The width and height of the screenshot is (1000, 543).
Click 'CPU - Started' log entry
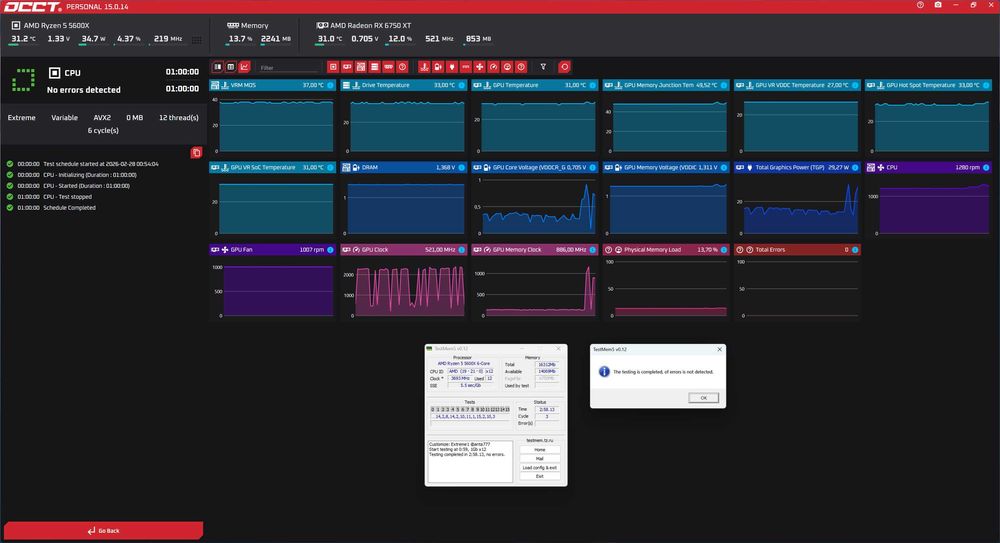86,186
